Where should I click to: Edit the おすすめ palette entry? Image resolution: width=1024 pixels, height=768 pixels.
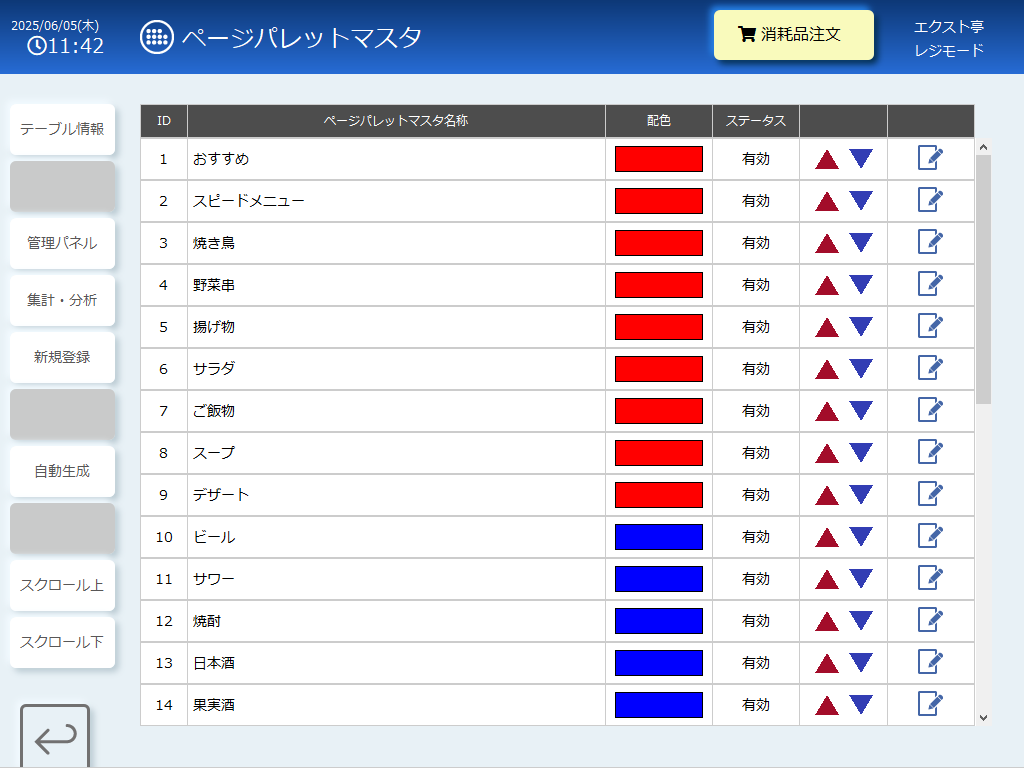tap(930, 158)
